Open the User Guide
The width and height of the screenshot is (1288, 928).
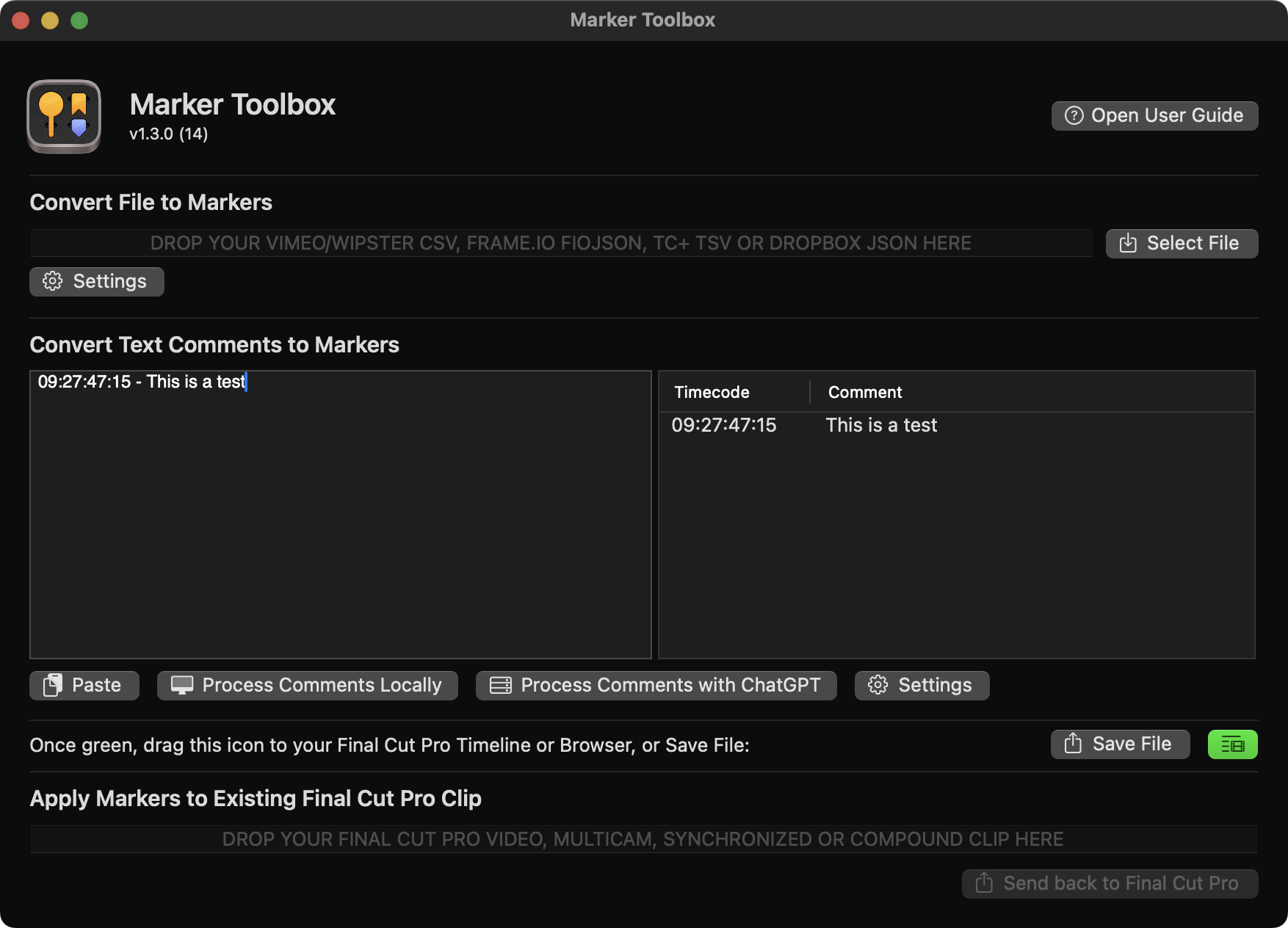click(1154, 116)
